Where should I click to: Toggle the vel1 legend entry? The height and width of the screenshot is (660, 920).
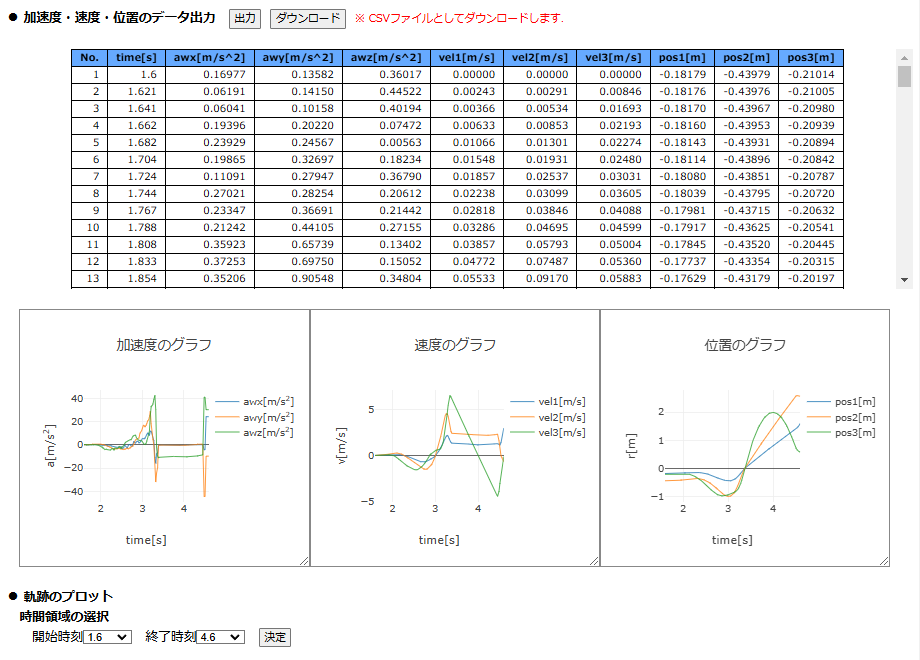pyautogui.click(x=561, y=401)
